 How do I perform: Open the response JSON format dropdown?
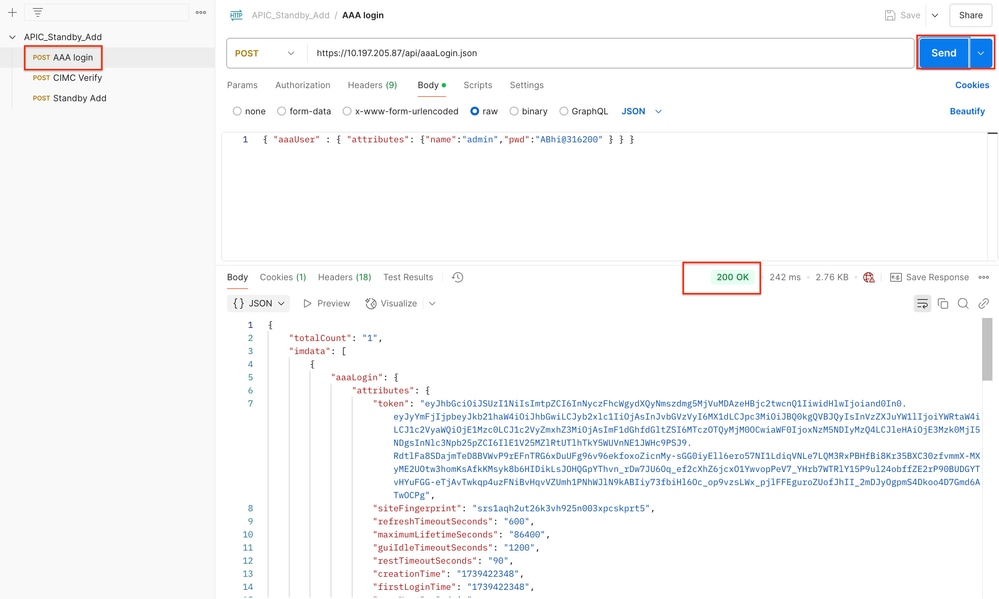(x=258, y=304)
